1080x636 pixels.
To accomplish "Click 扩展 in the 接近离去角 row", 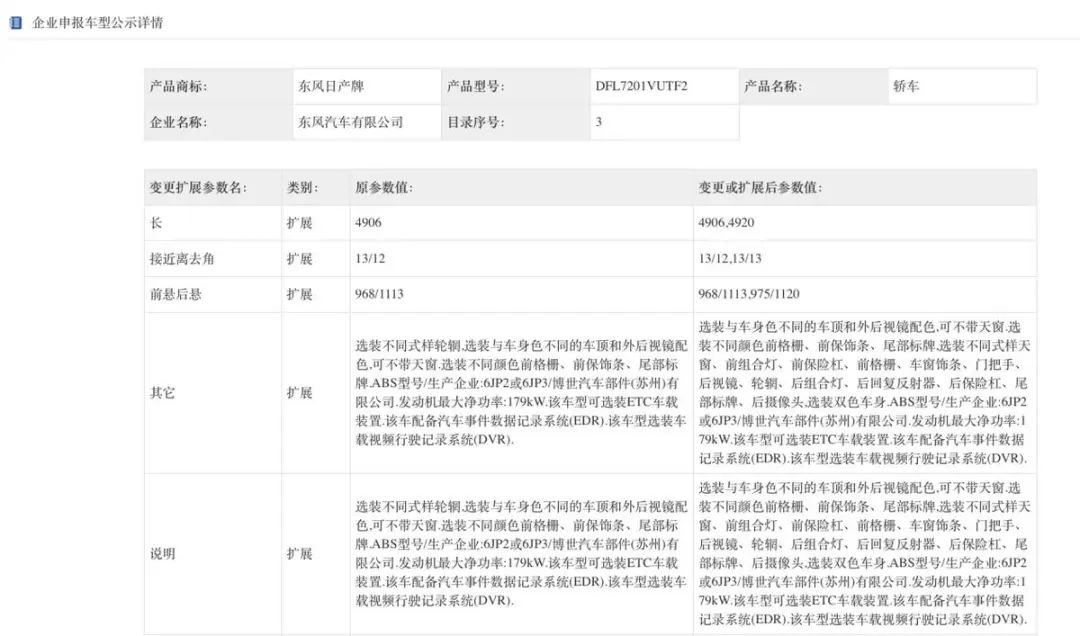I will [x=300, y=258].
